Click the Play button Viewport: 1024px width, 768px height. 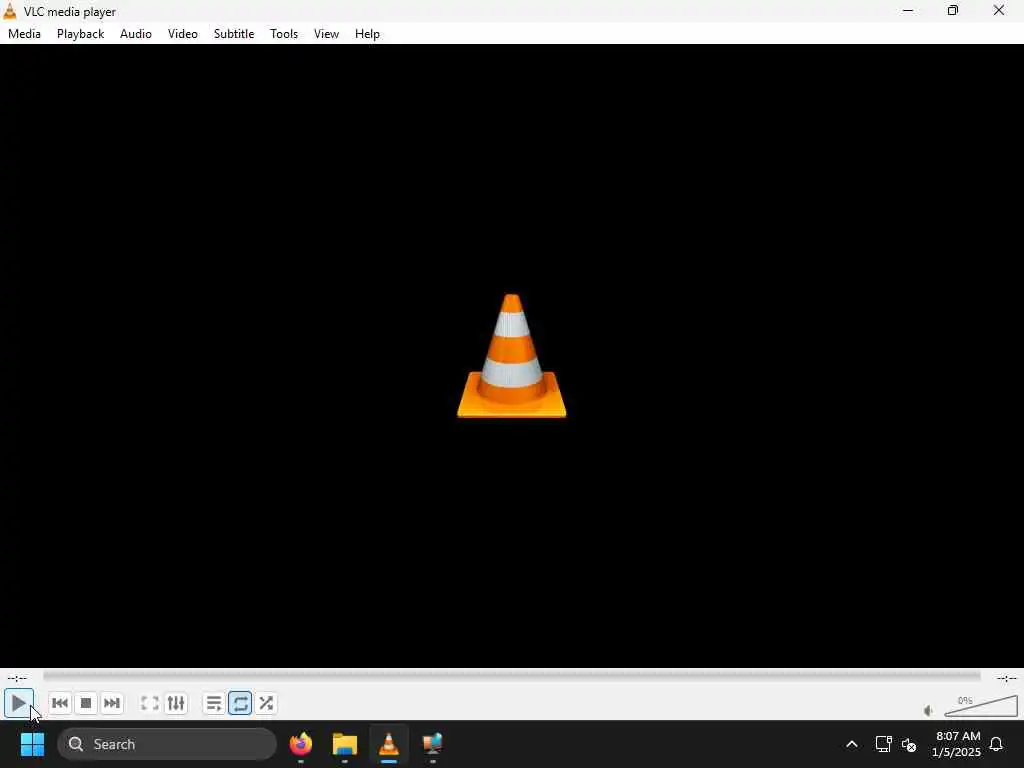point(18,703)
